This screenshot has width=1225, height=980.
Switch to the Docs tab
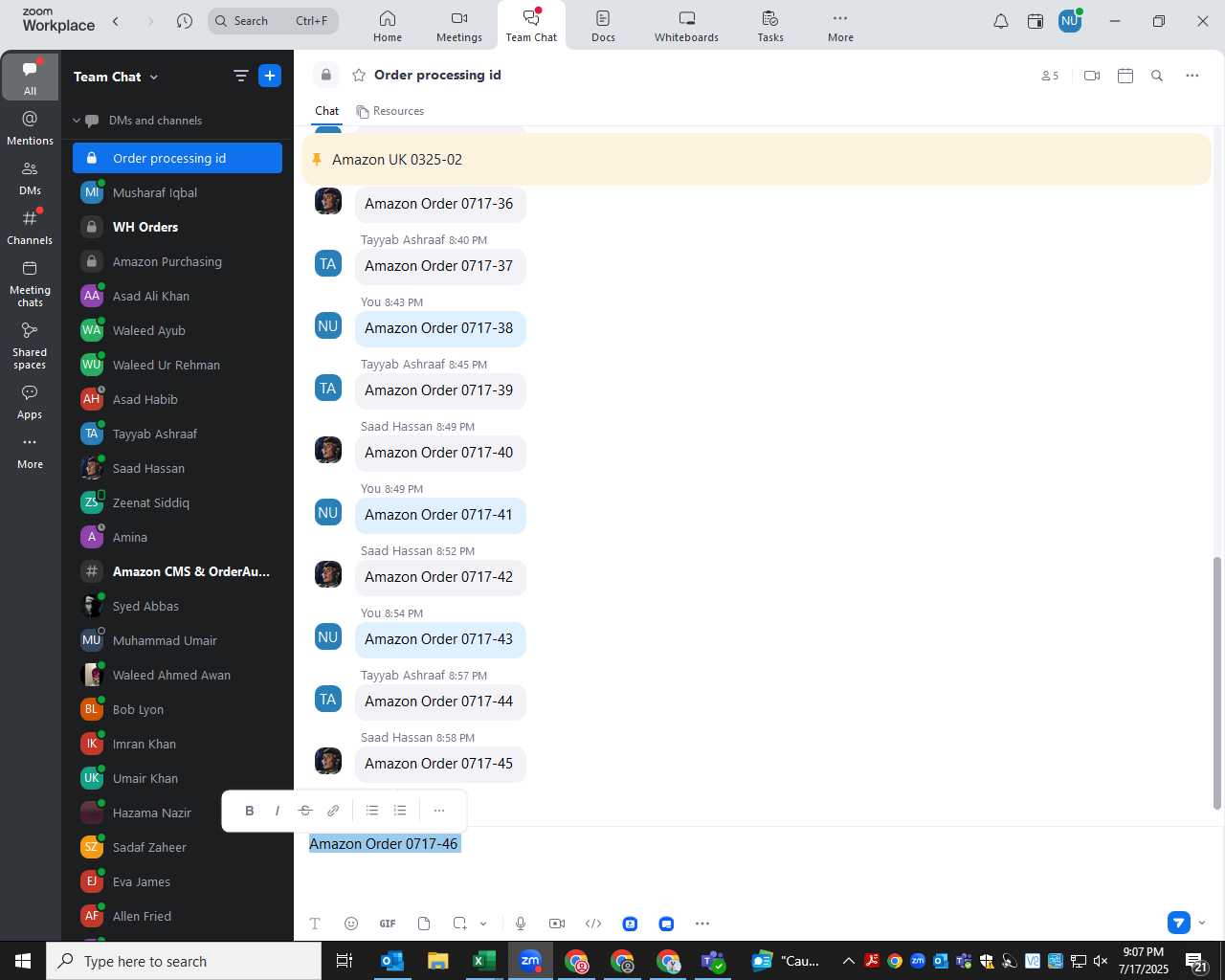click(x=603, y=26)
